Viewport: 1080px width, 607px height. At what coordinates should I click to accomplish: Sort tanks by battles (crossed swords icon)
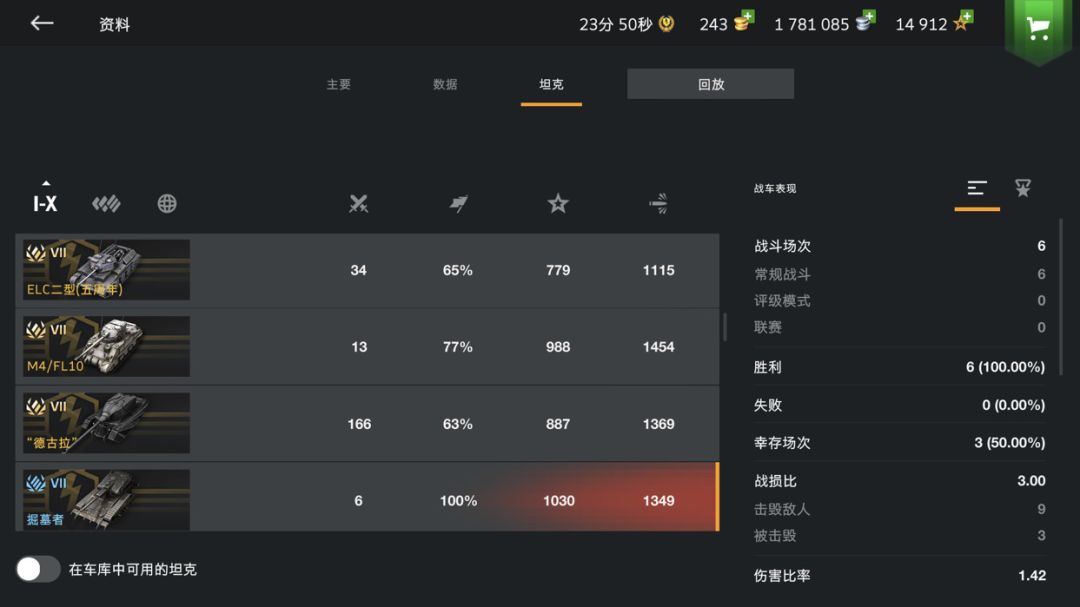click(358, 204)
